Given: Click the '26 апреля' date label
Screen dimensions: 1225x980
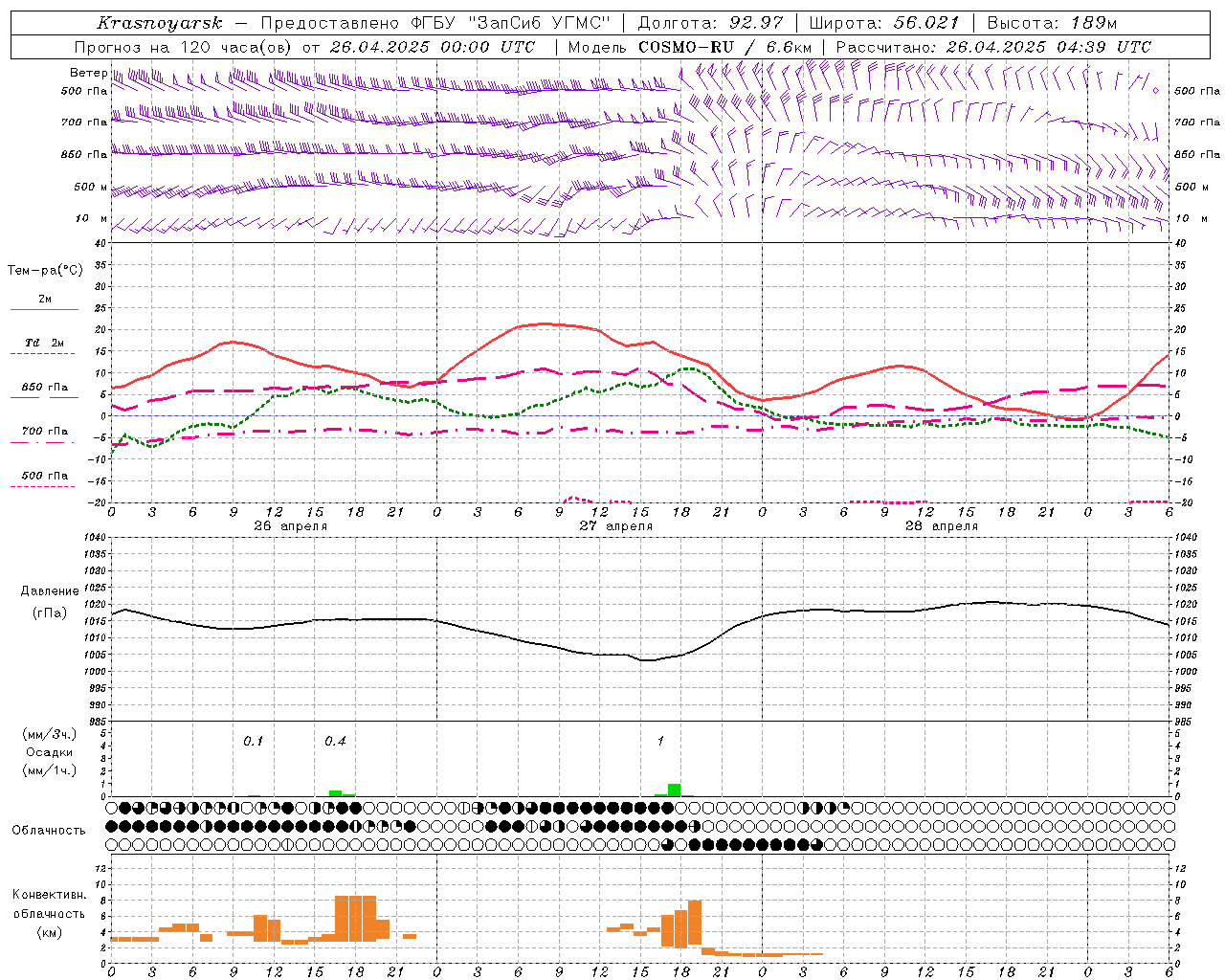Looking at the screenshot, I should (x=291, y=526).
